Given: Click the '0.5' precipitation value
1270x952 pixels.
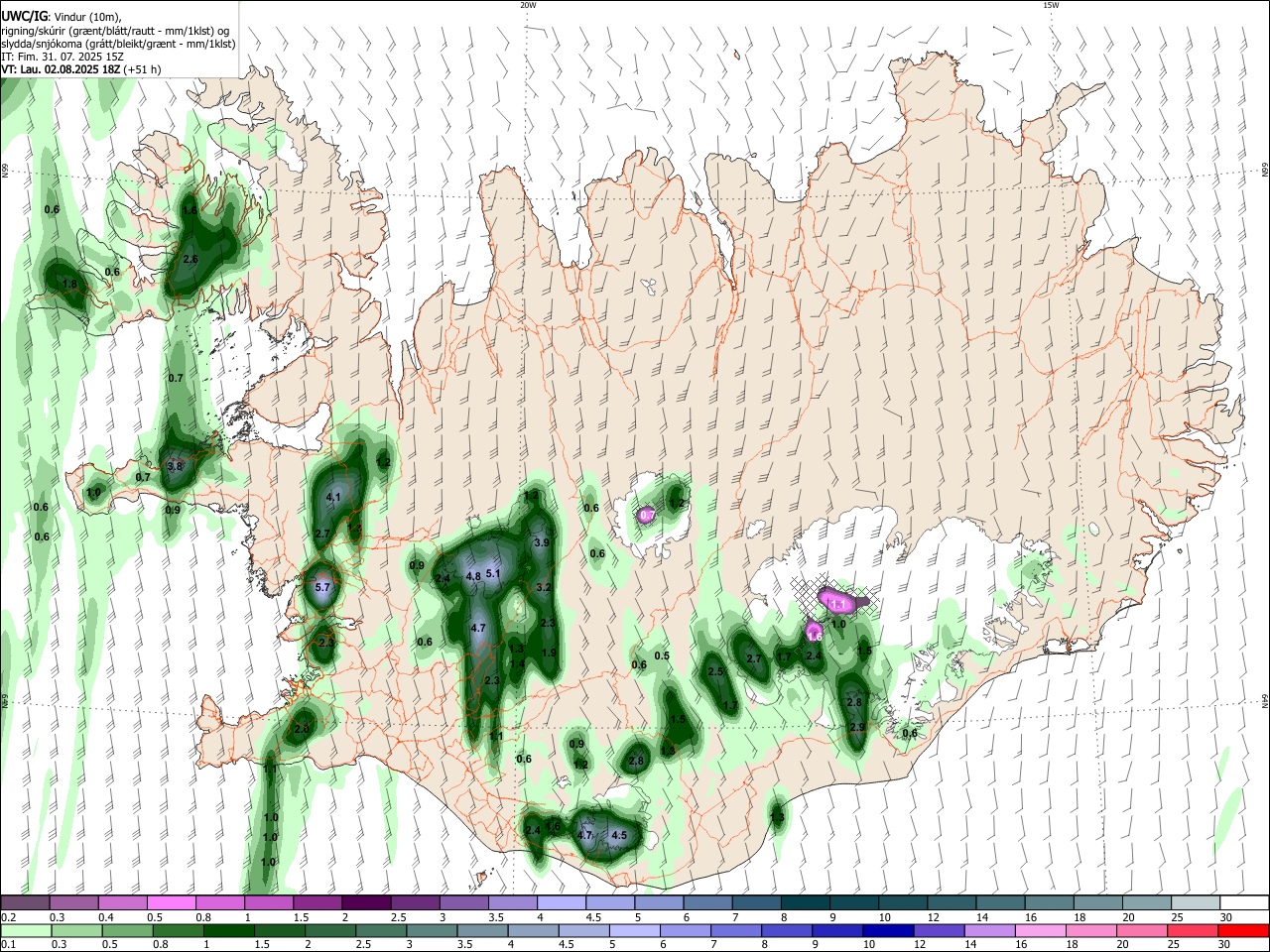Looking at the screenshot, I should coord(663,656).
